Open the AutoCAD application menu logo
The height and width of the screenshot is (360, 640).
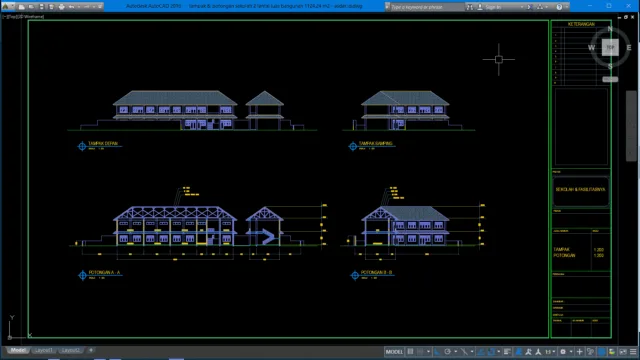click(6, 6)
